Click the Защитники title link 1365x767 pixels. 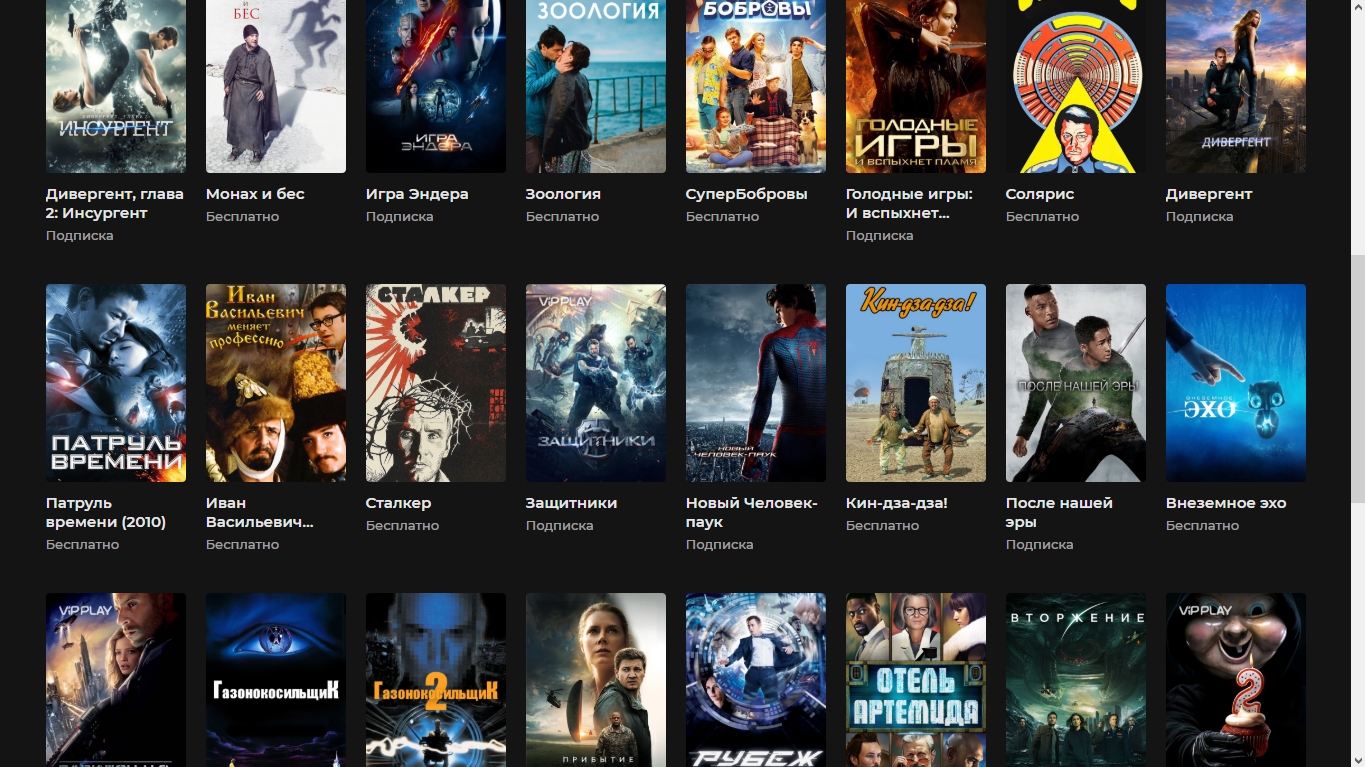click(571, 503)
